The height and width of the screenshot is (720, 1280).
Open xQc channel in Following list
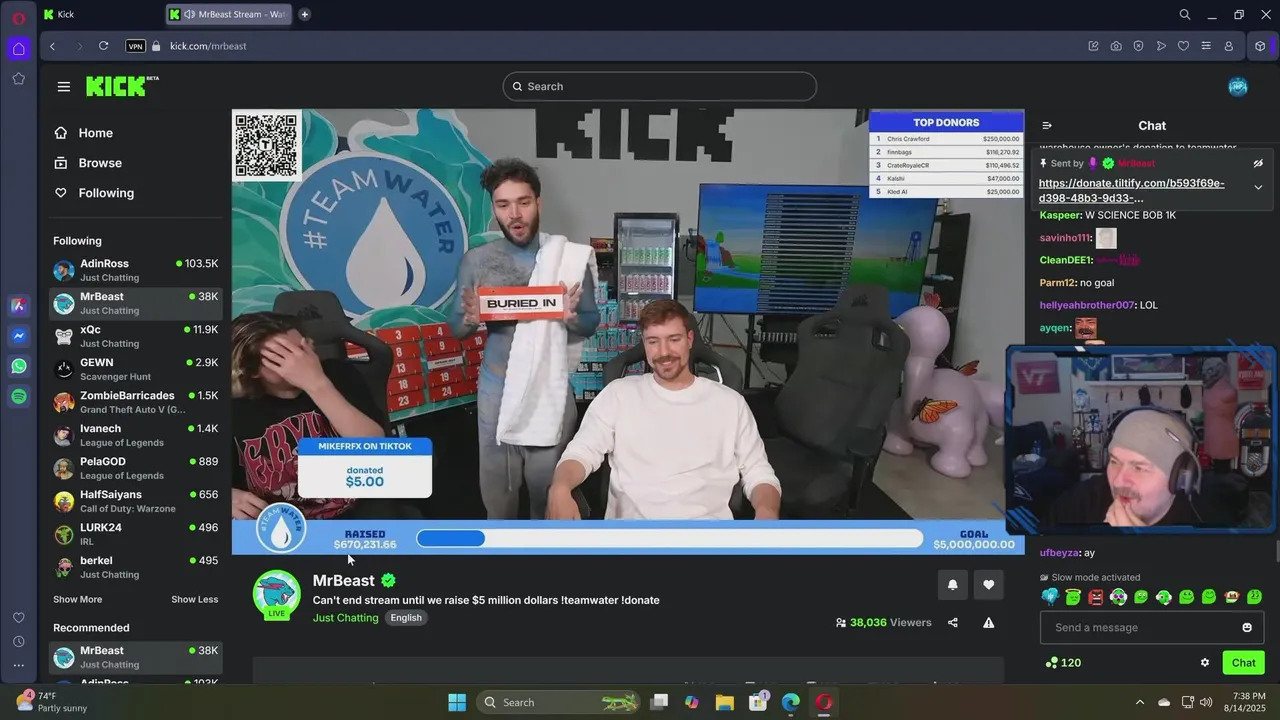(x=136, y=336)
